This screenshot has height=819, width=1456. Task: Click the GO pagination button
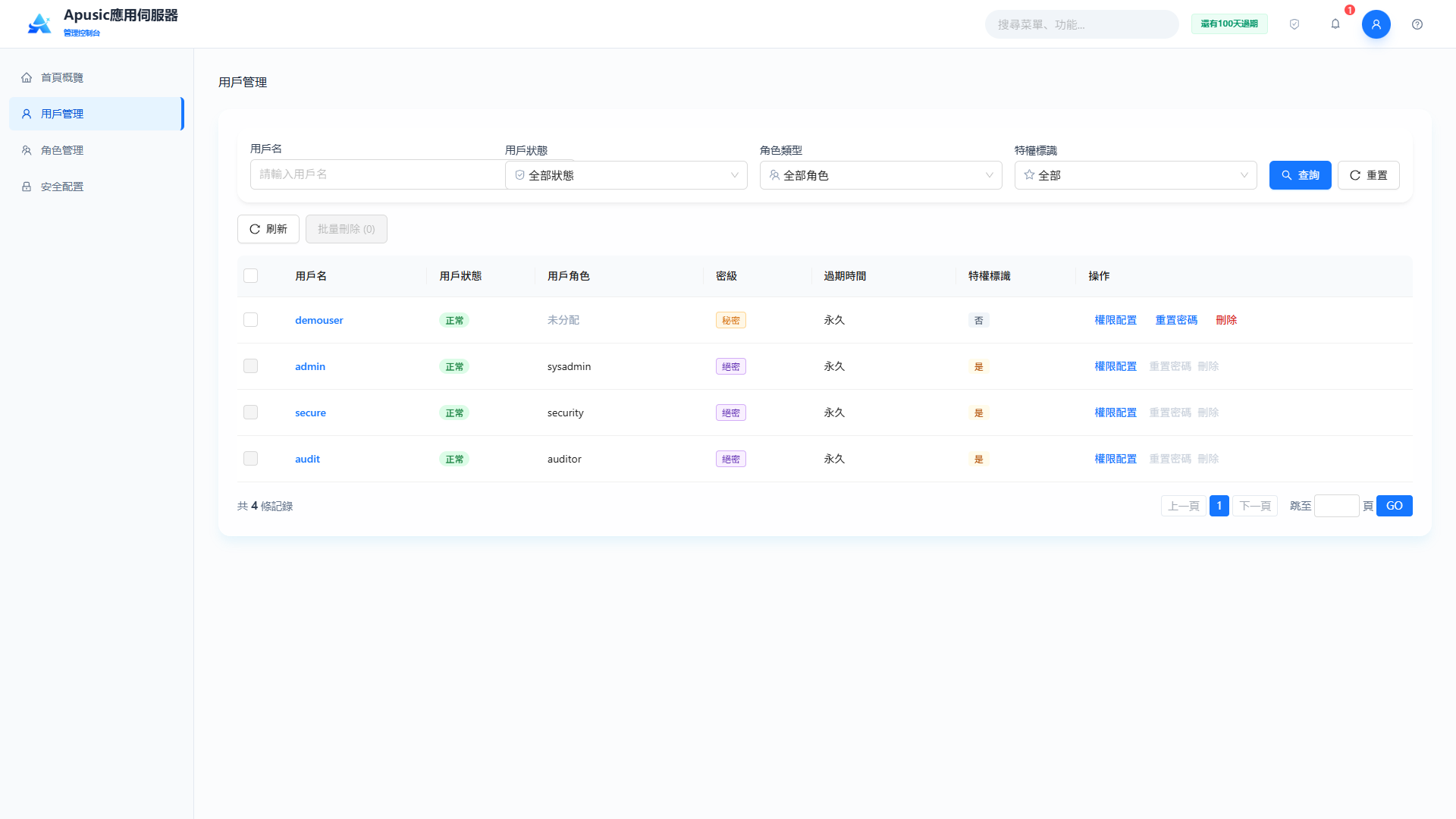coord(1395,506)
